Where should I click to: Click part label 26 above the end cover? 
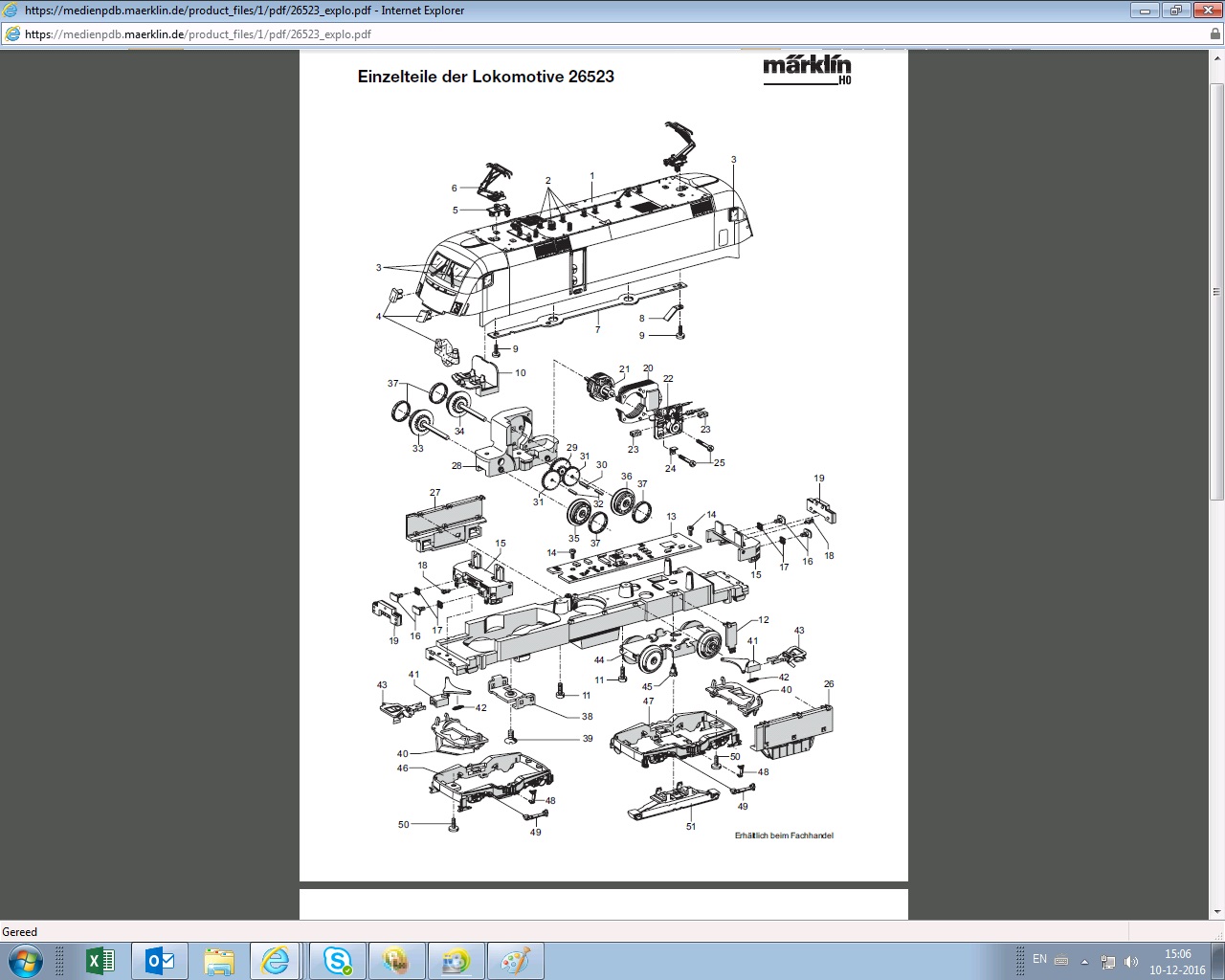coord(829,684)
